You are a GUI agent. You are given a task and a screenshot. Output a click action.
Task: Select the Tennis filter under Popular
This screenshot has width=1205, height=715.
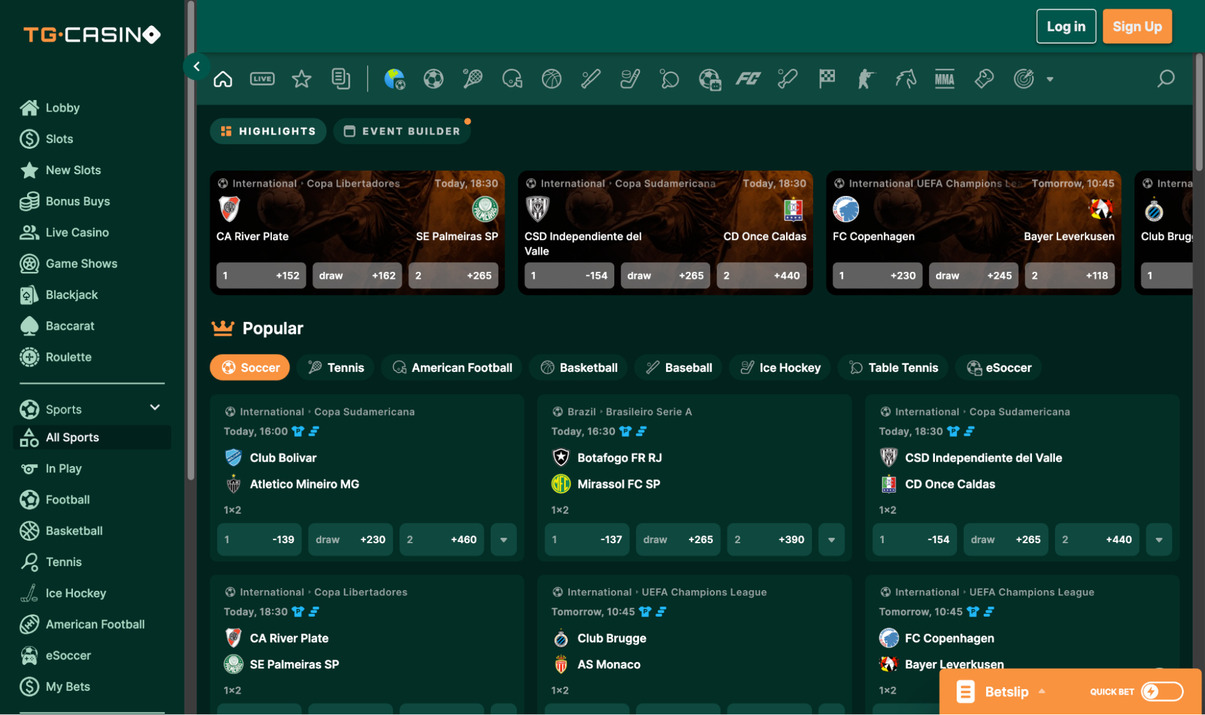point(336,368)
